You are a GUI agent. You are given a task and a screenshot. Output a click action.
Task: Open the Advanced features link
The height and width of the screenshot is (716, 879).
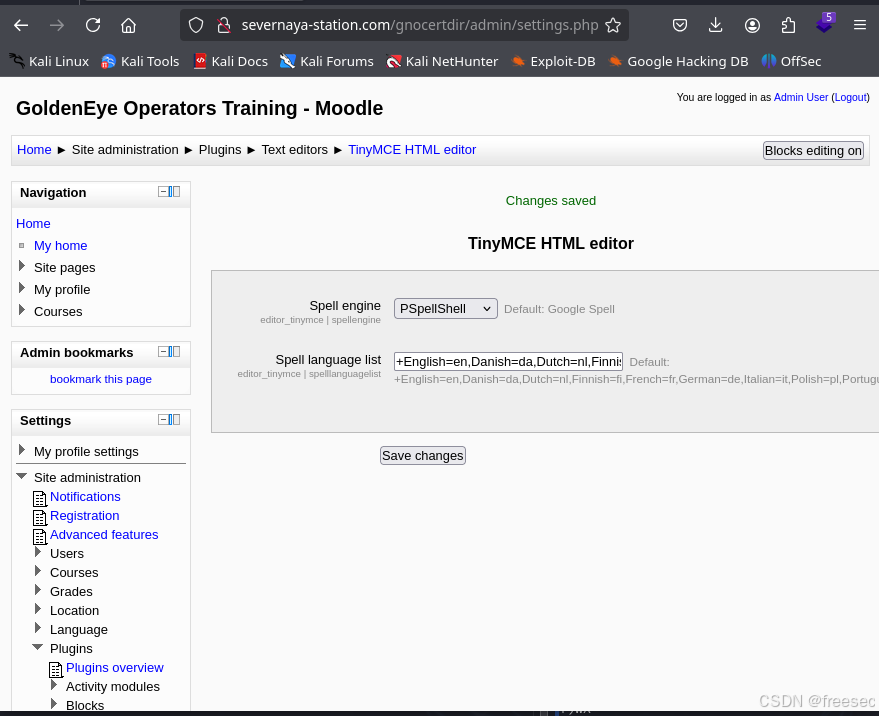pyautogui.click(x=104, y=534)
